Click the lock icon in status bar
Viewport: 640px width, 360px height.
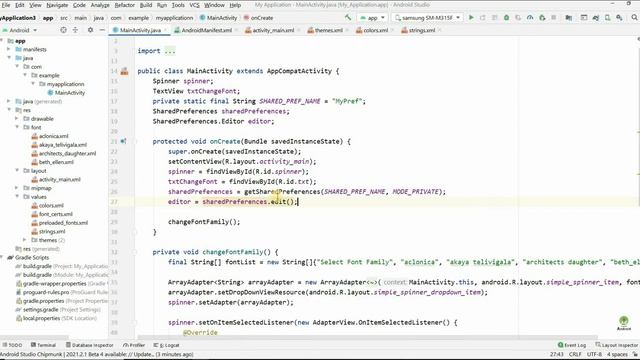point(635,354)
